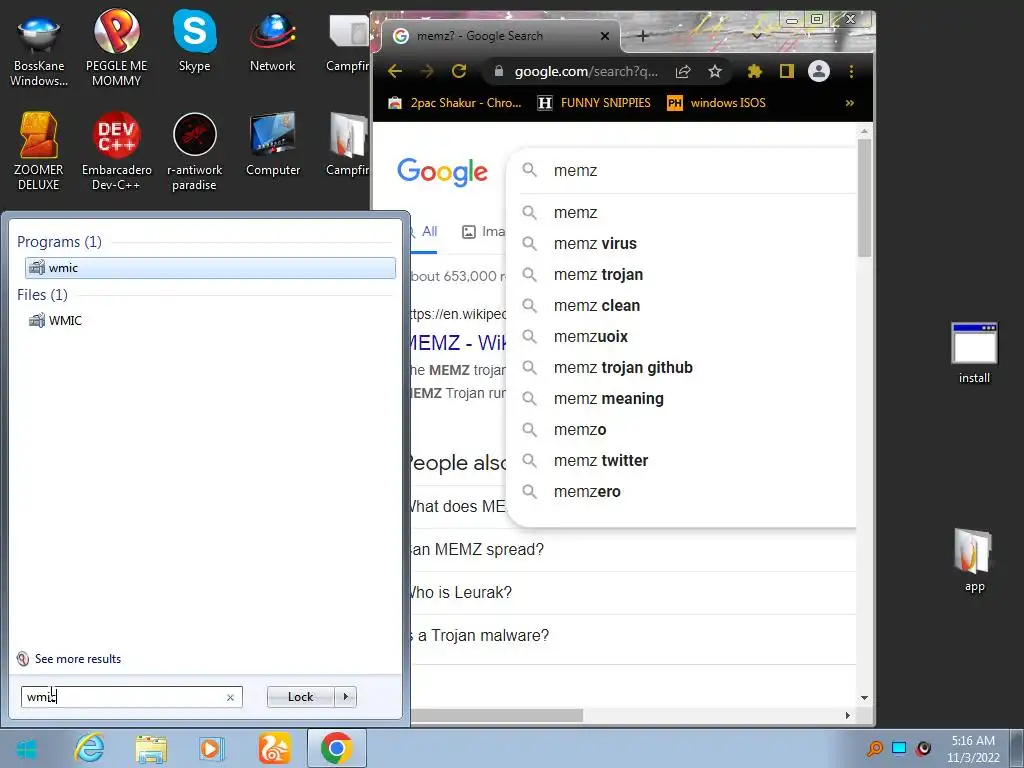Open media player taskbar icon

pyautogui.click(x=212, y=748)
